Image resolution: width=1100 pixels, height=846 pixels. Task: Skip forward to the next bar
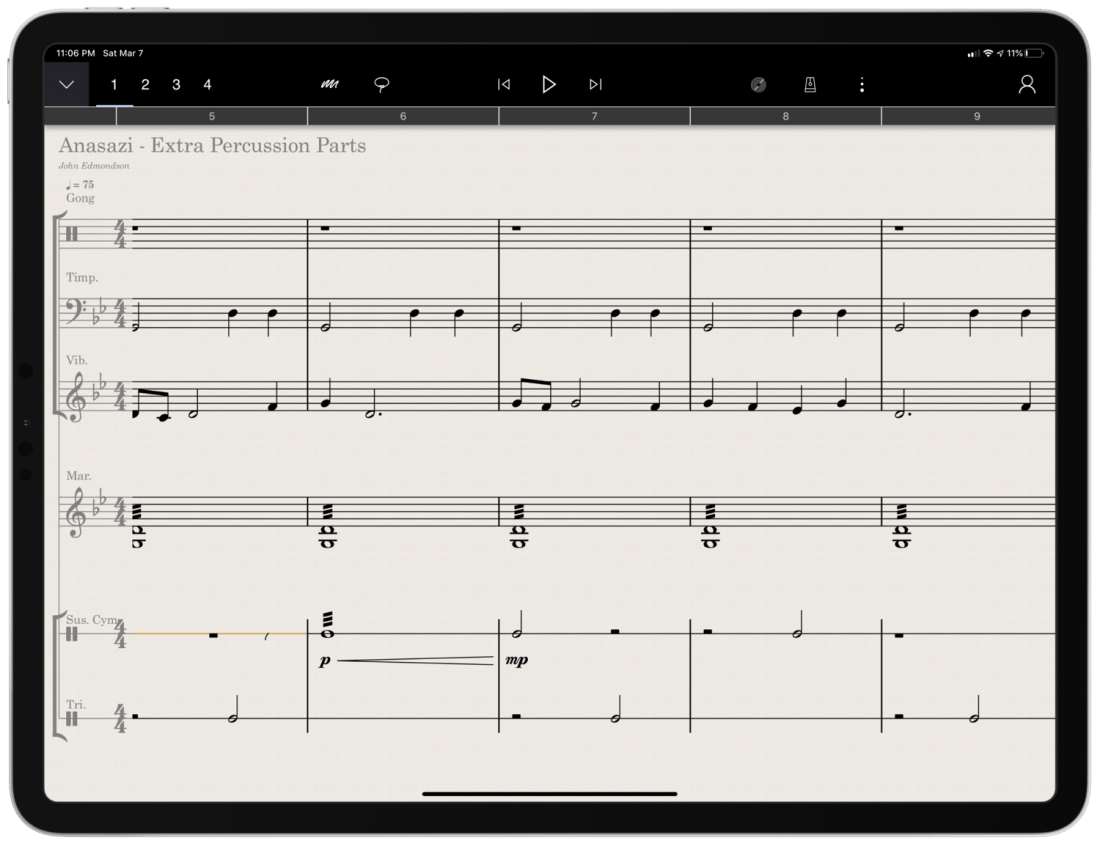(596, 85)
